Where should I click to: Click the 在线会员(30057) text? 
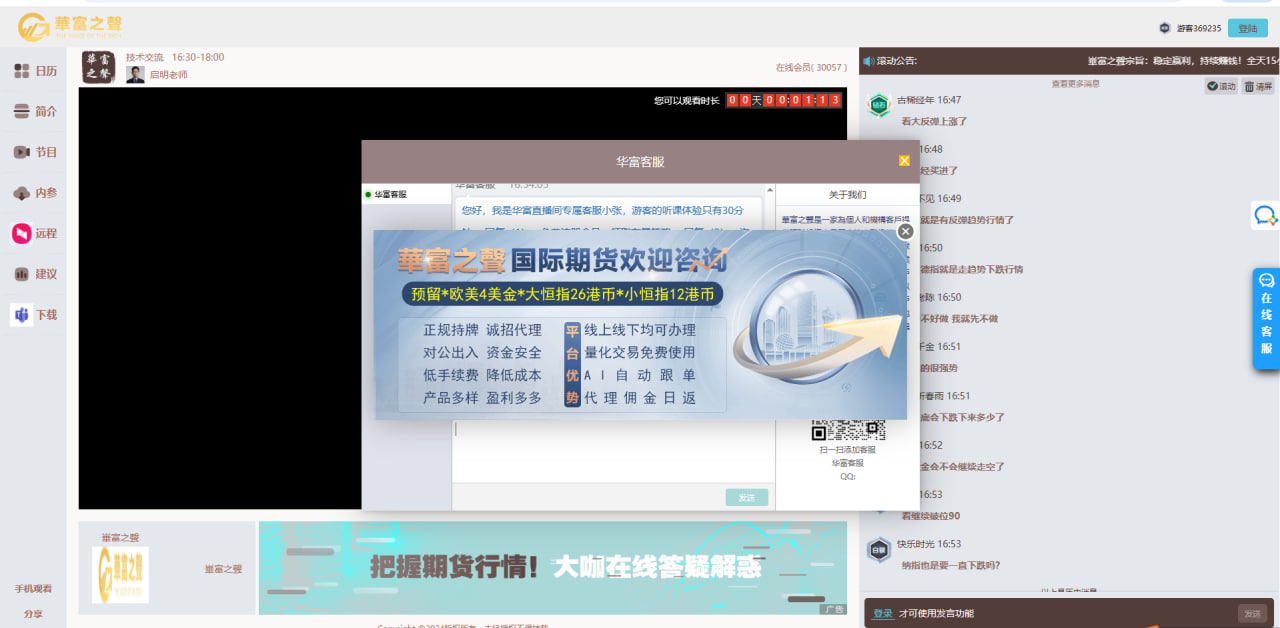(811, 68)
